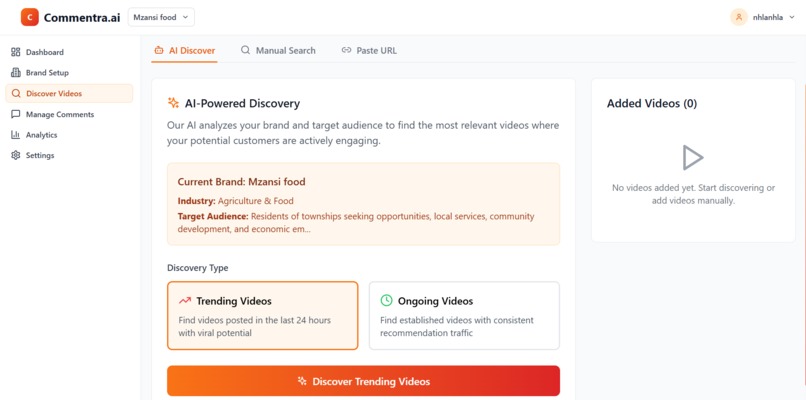Switch to the AI Discover tab
Screen dimensions: 806x400
[x=185, y=50]
